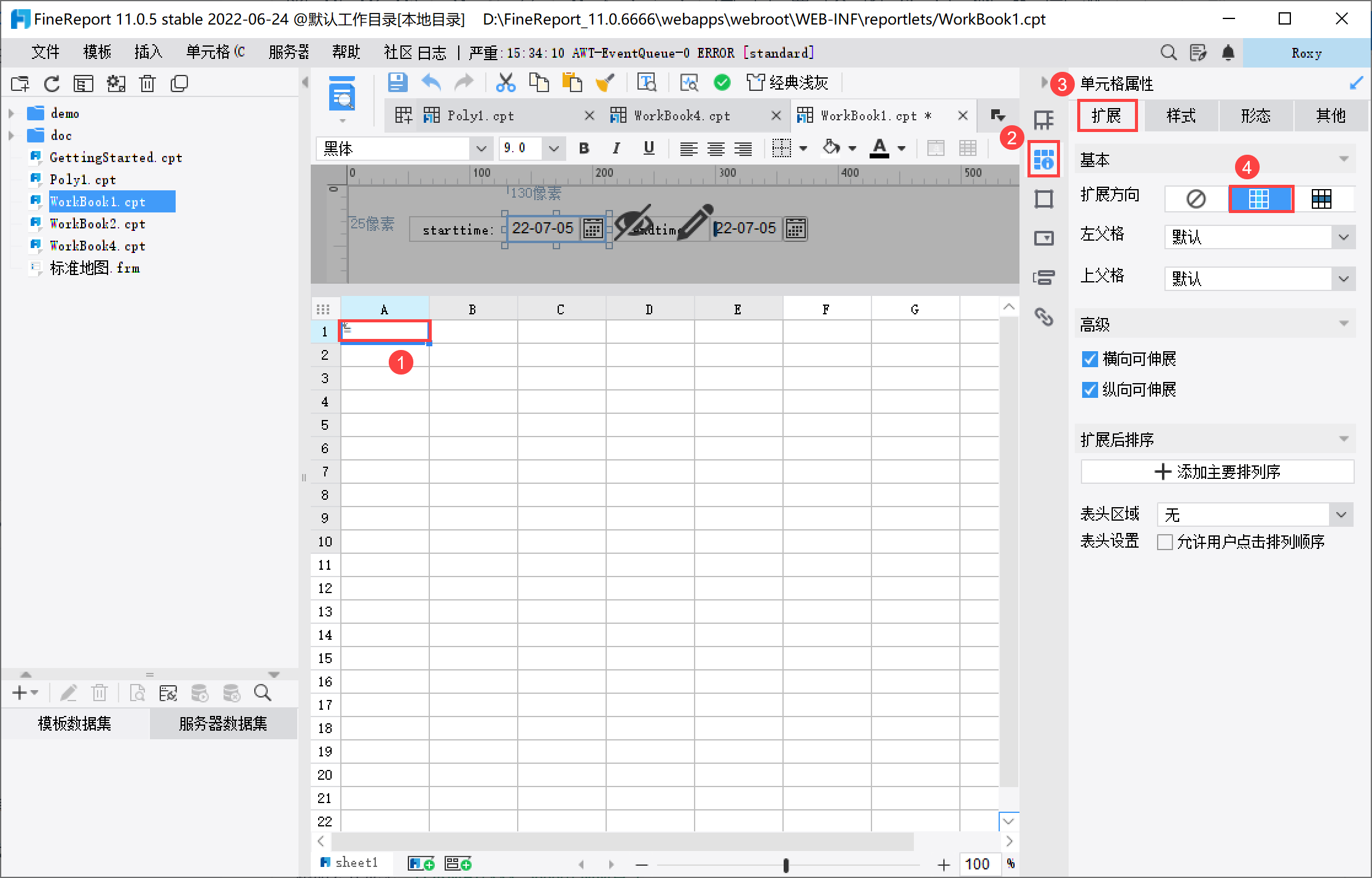Enable 允许用户点击排列顺序 checkbox

pos(1164,542)
